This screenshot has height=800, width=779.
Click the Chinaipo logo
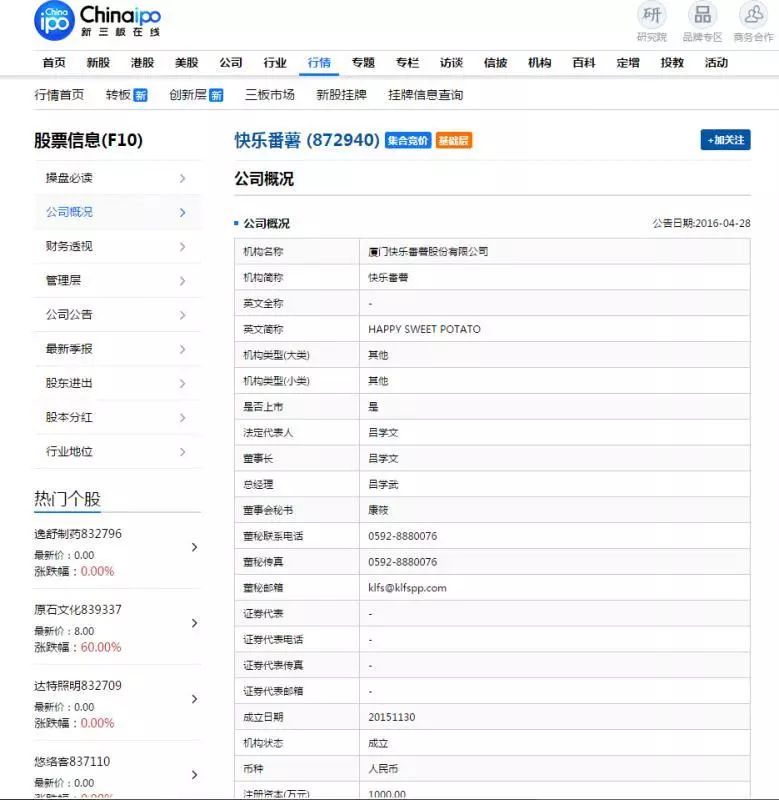click(x=97, y=21)
